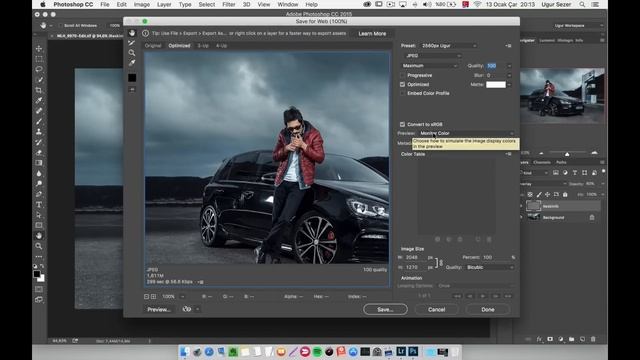Open the Matte color dropdown arrow

[x=509, y=84]
